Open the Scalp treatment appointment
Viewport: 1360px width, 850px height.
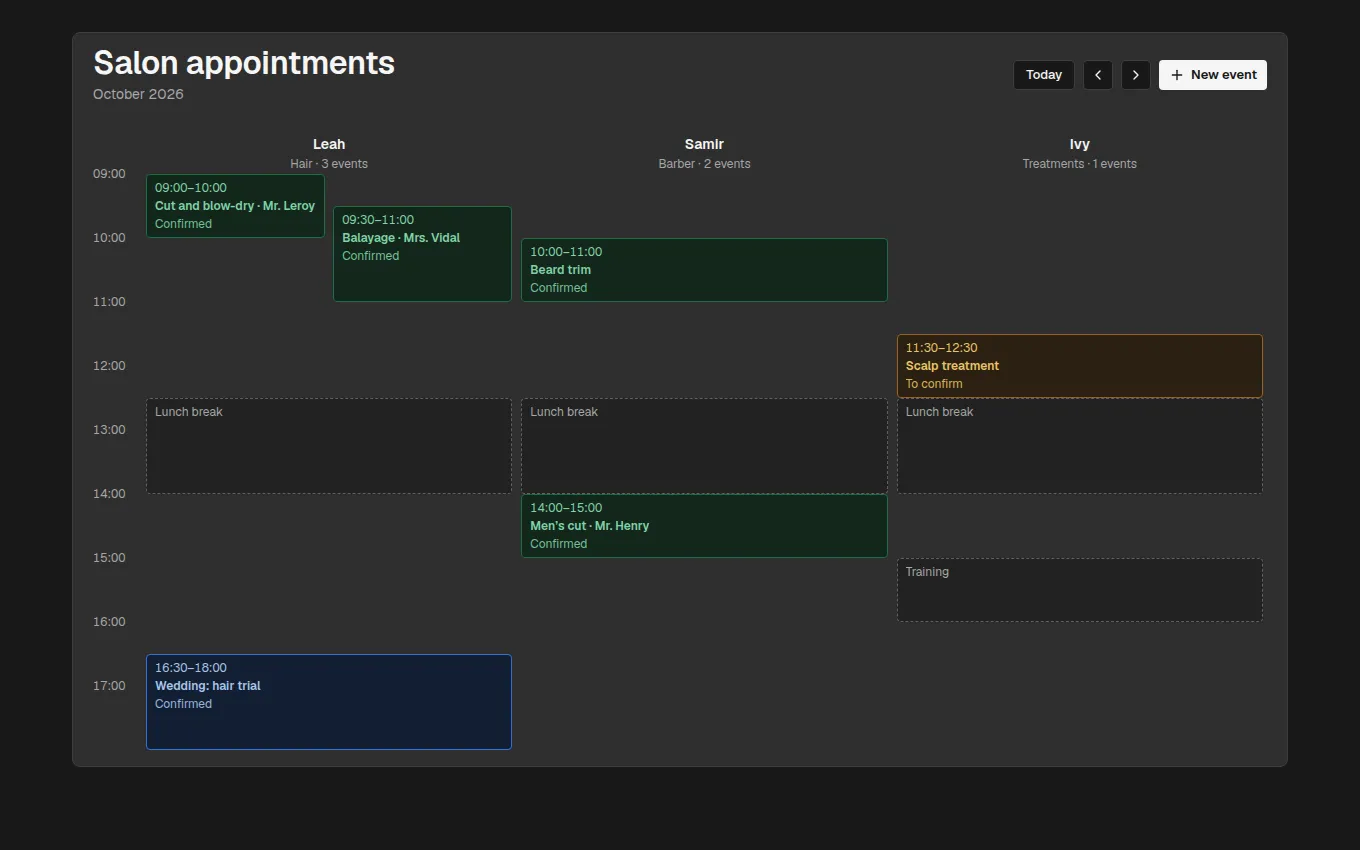[1080, 366]
